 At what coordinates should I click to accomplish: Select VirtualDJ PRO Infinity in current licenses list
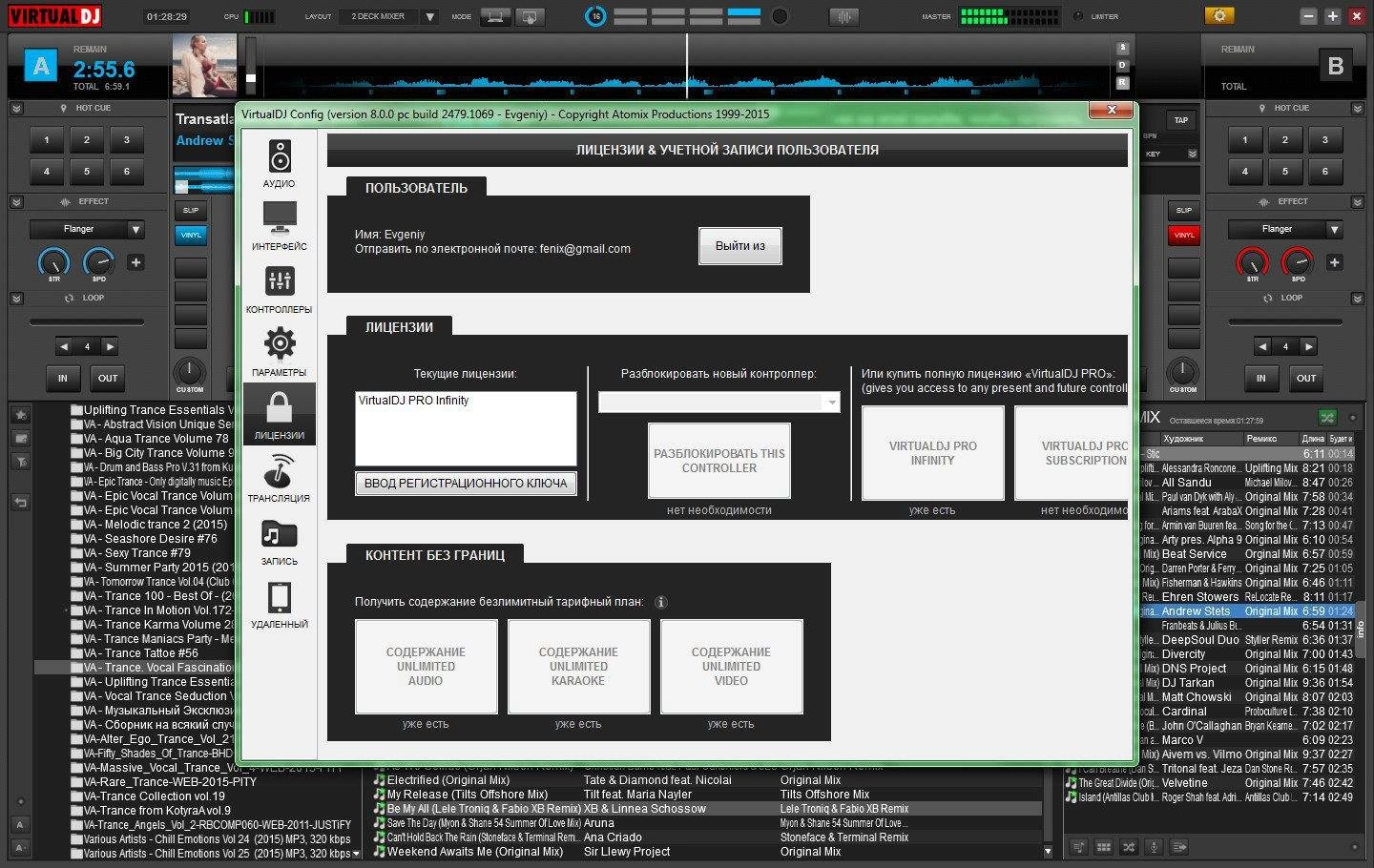414,401
